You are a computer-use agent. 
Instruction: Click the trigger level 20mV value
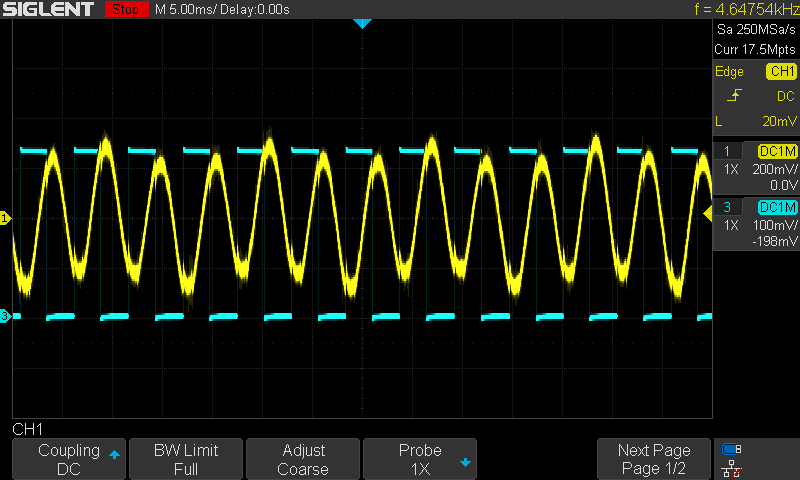tap(779, 121)
